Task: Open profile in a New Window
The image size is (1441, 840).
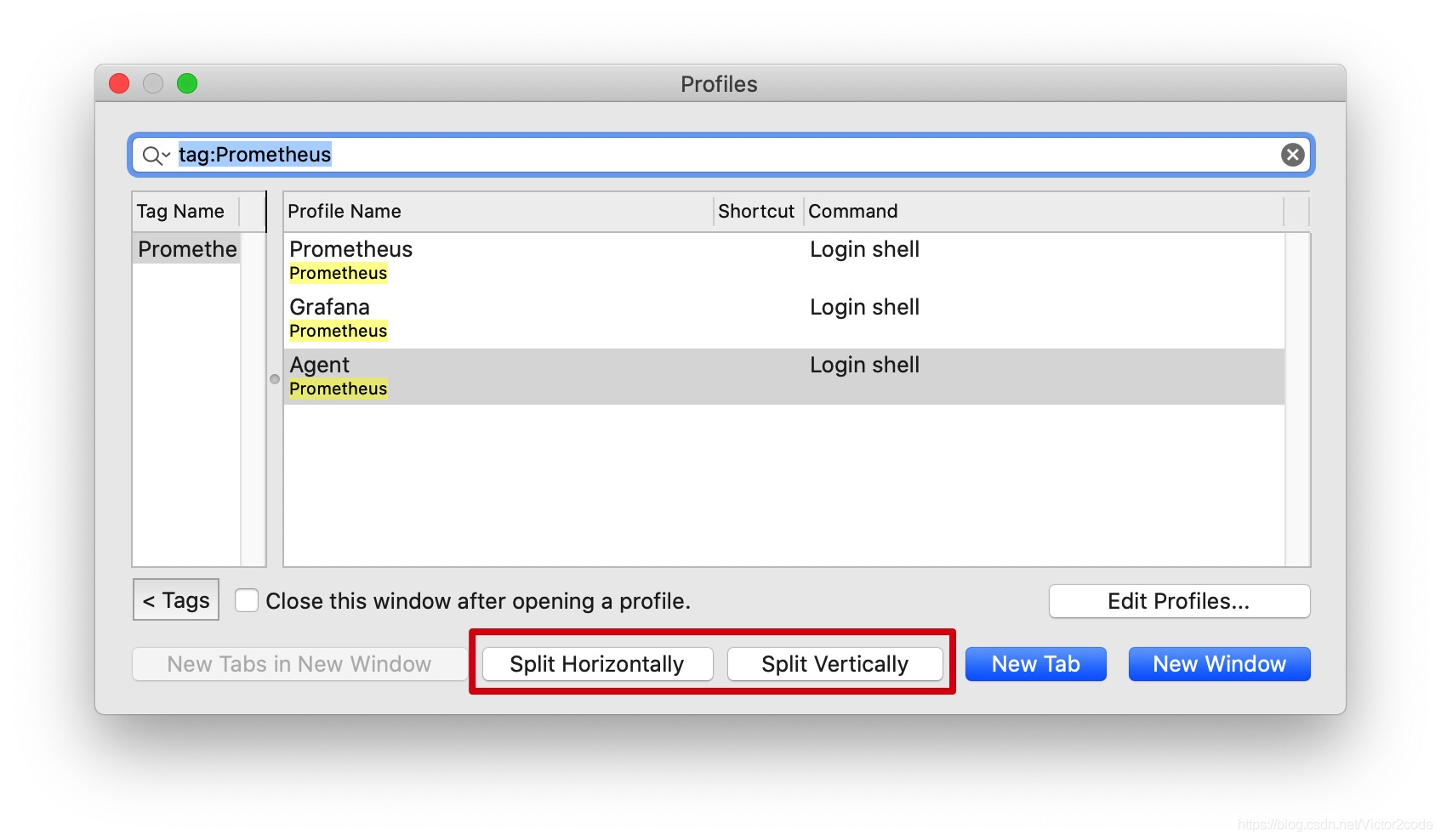Action: coord(1219,664)
